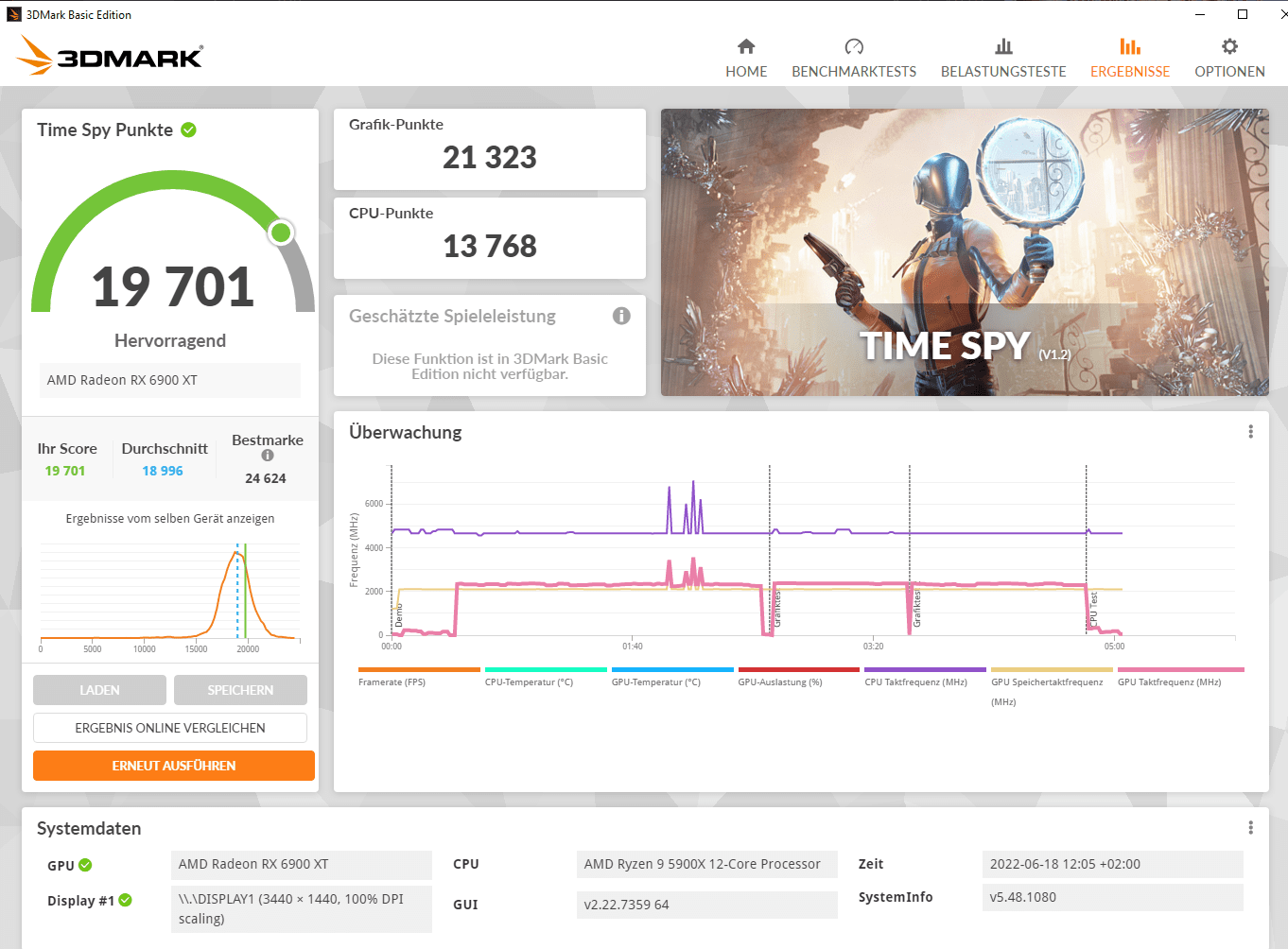Click DISPLAY1 resolution field
The width and height of the screenshot is (1288, 949).
click(302, 908)
